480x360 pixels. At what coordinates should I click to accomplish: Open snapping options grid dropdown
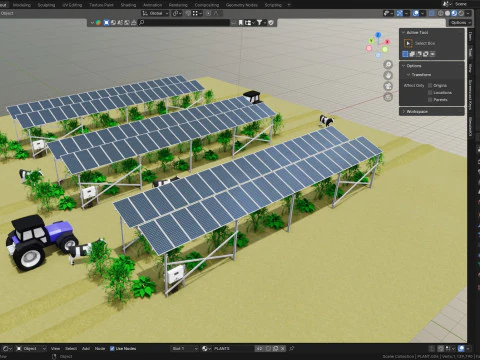coord(197,13)
